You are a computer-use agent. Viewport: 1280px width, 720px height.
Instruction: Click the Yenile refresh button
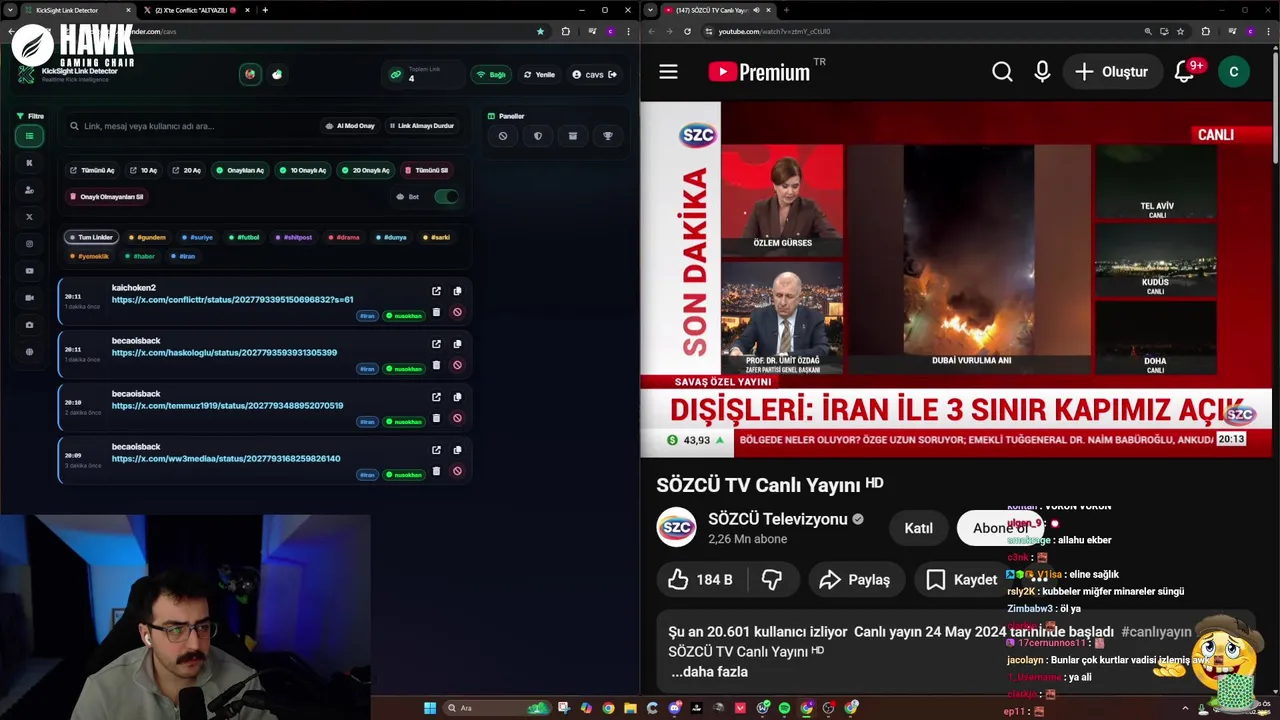(x=539, y=74)
